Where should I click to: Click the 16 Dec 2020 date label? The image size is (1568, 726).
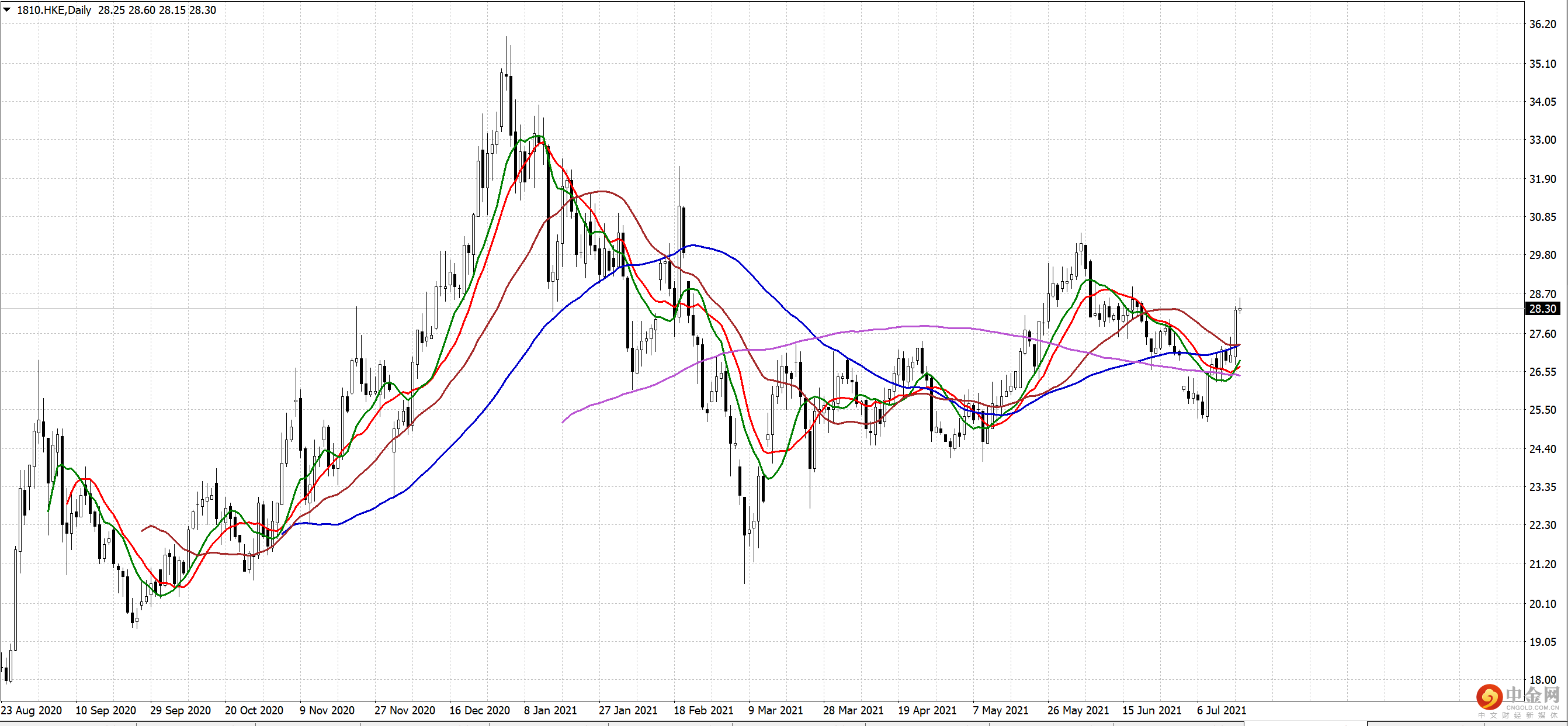pos(480,710)
